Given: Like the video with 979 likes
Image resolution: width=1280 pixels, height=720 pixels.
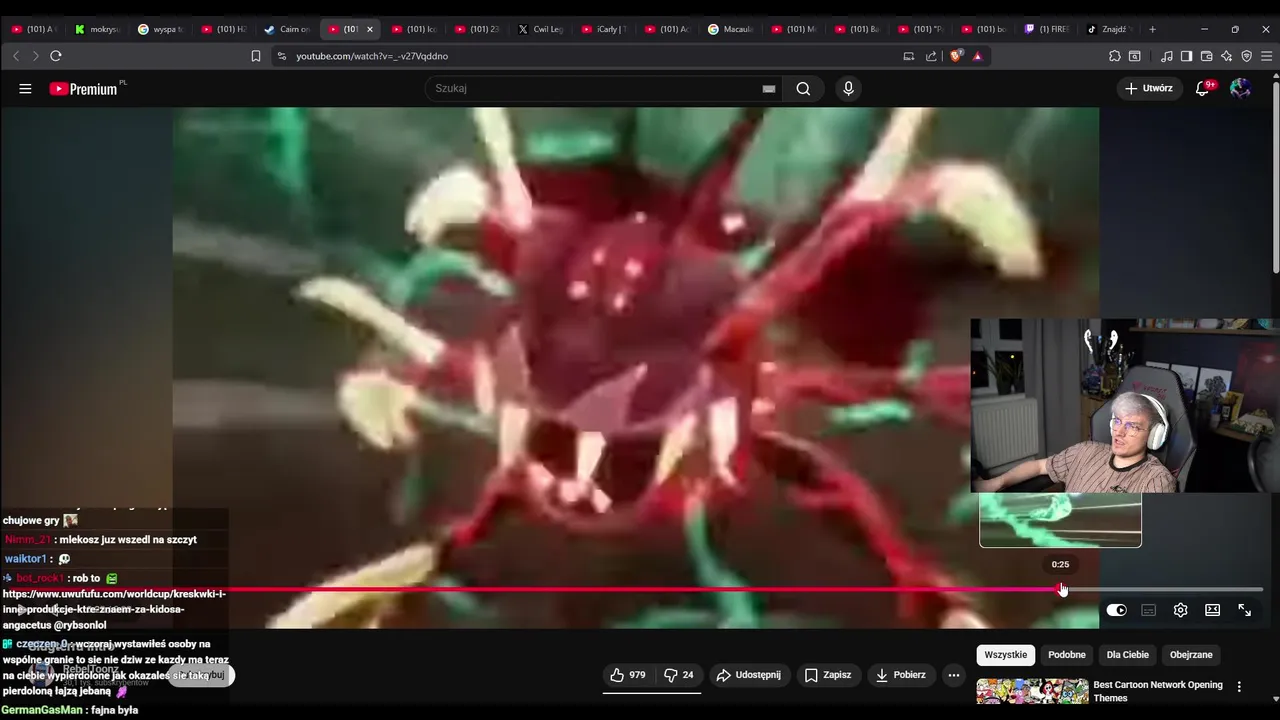Looking at the screenshot, I should point(627,675).
